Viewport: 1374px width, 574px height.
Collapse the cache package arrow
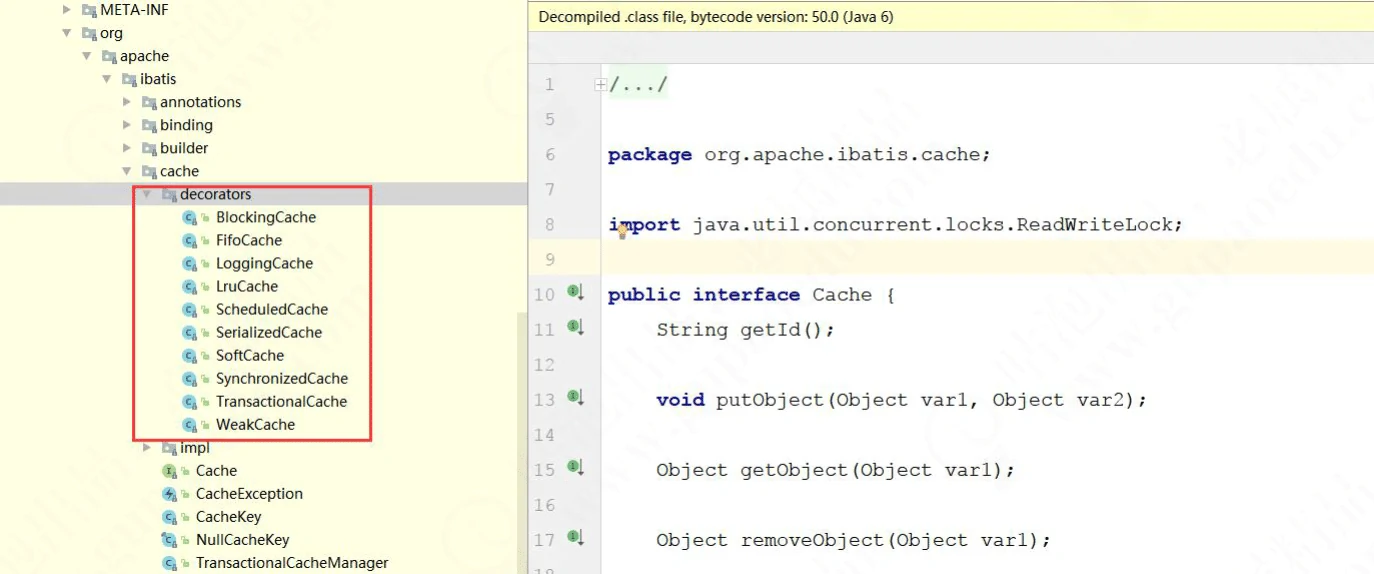(127, 171)
